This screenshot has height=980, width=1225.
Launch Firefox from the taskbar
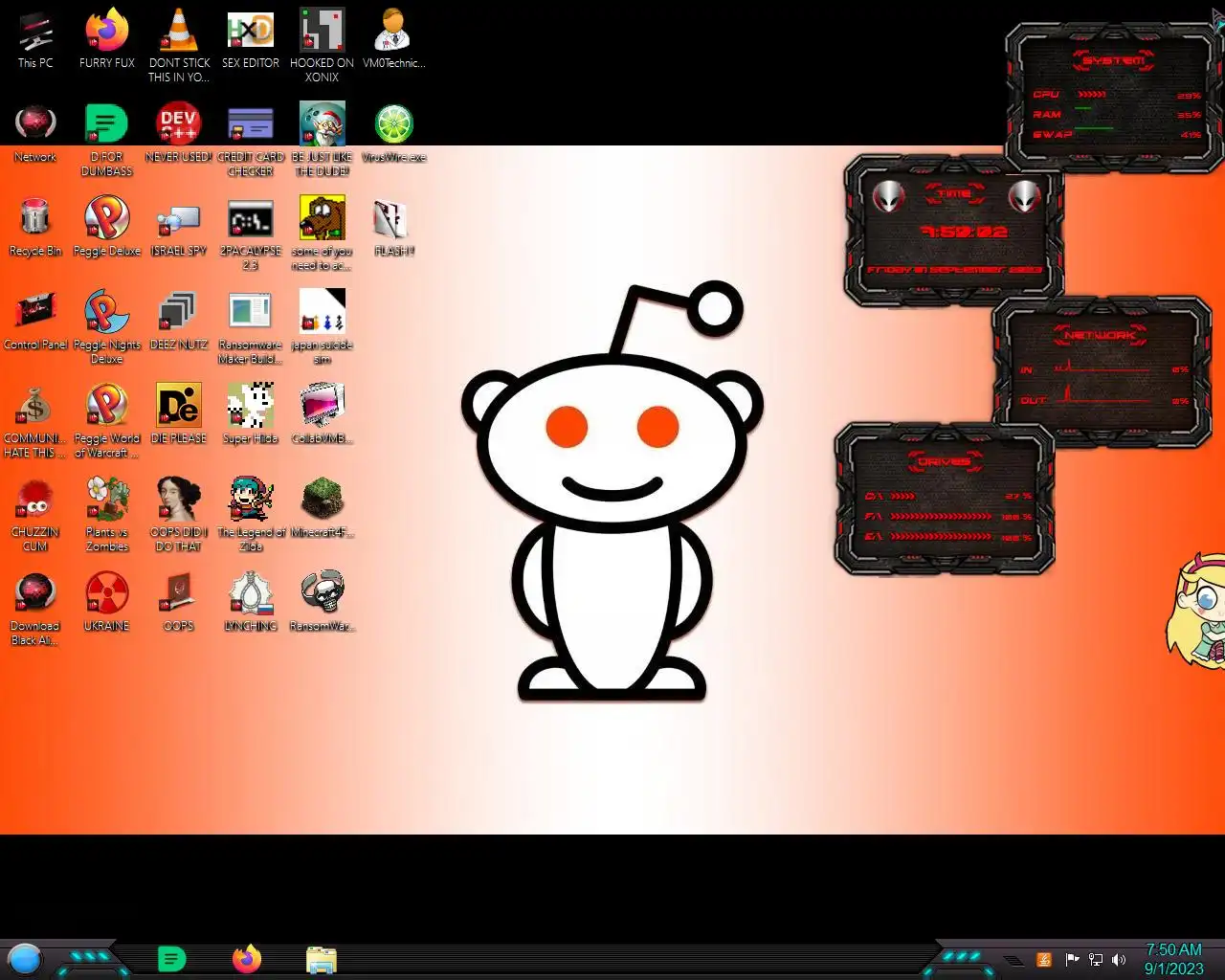247,959
